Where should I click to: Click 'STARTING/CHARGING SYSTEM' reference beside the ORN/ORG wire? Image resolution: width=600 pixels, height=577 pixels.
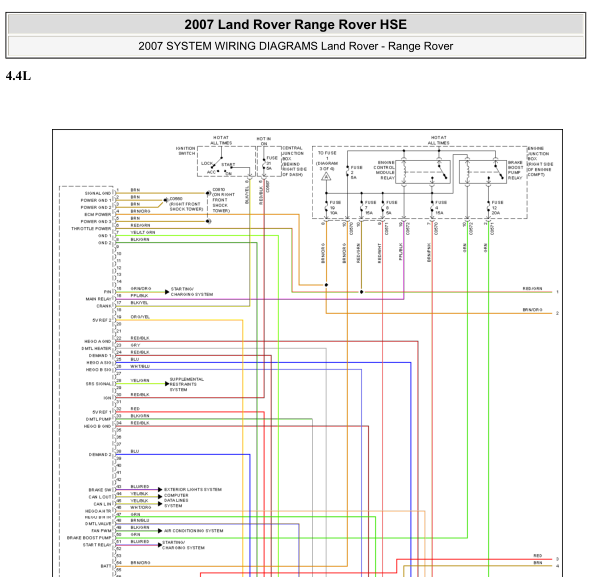[192, 292]
